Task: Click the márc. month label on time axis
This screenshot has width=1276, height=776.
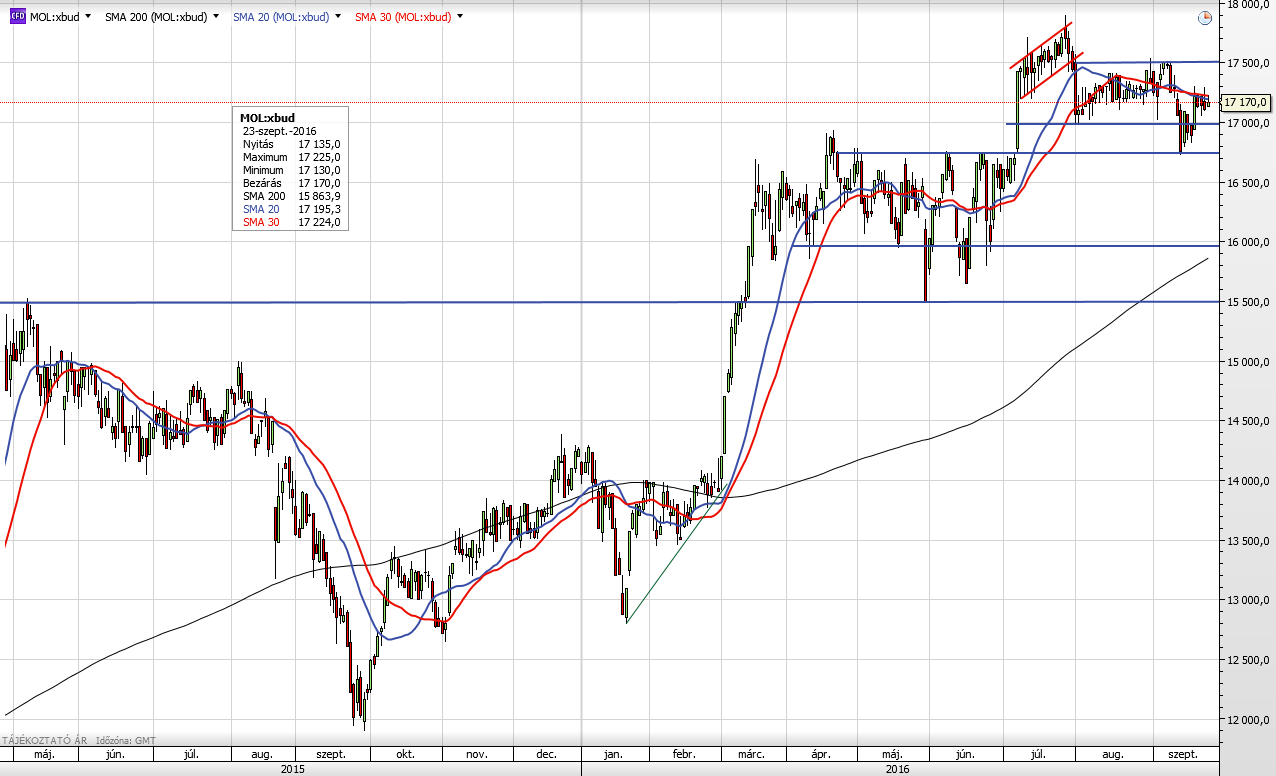Action: coord(751,755)
